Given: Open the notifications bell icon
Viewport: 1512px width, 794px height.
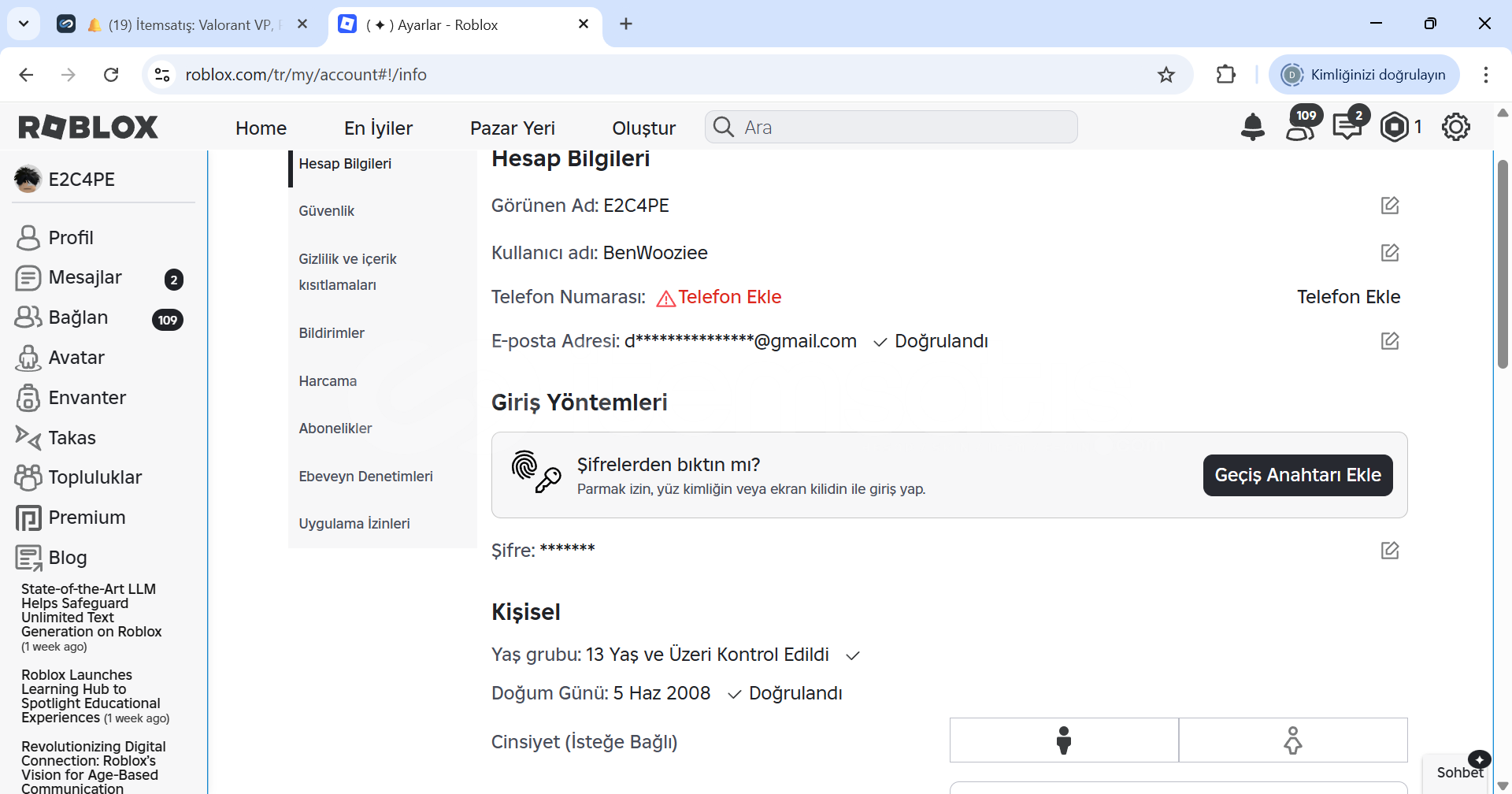Looking at the screenshot, I should click(1252, 127).
